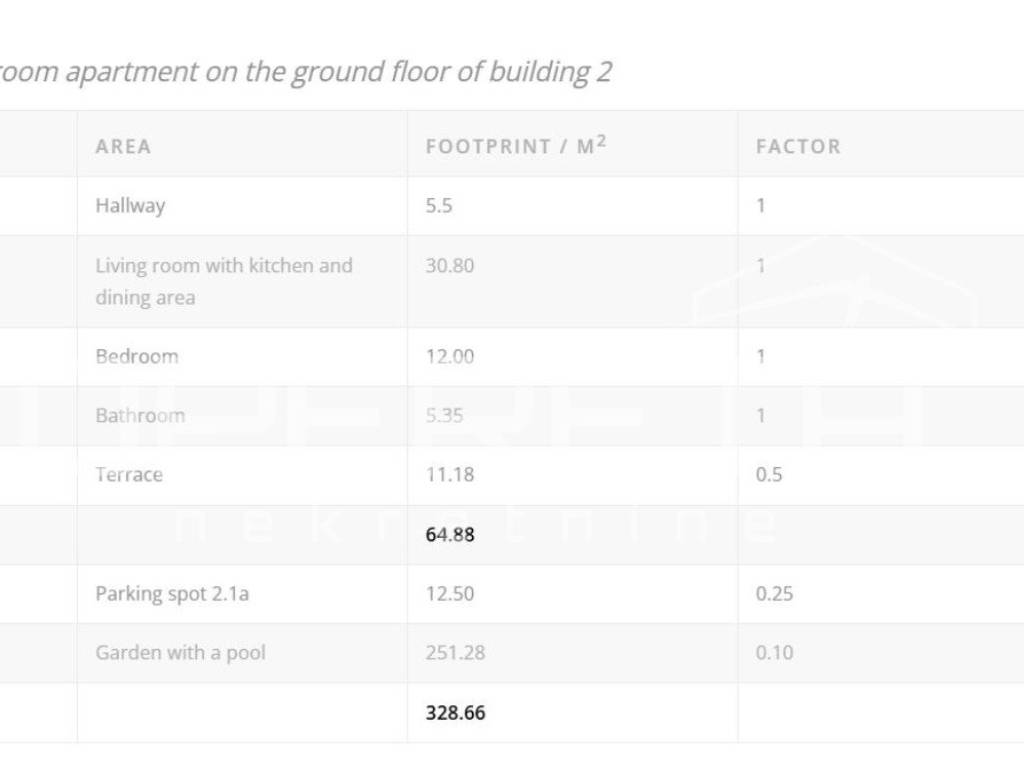1024x768 pixels.
Task: Select the Hallway row label
Action: [x=130, y=206]
